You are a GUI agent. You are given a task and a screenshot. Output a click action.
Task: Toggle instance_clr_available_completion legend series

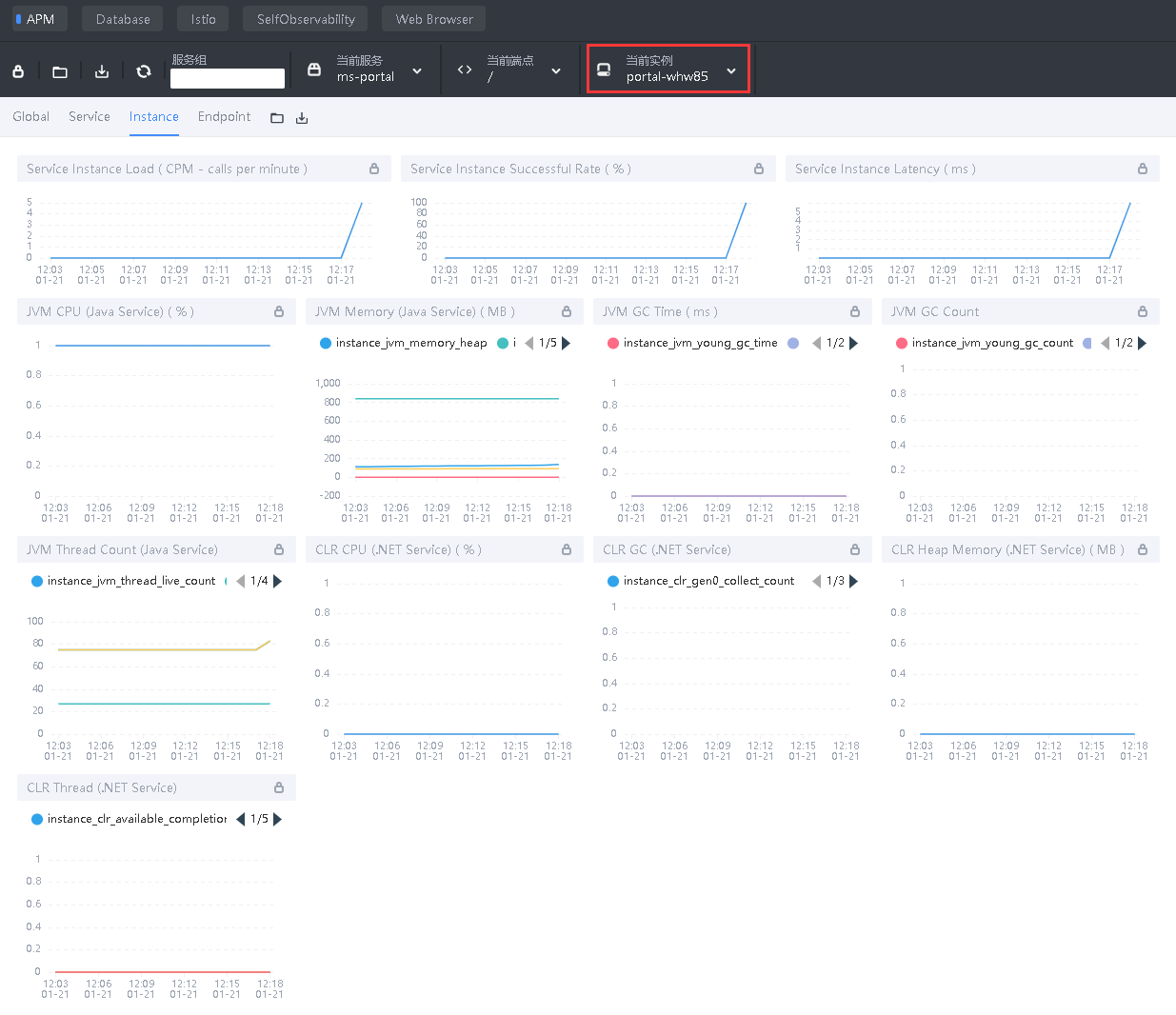pos(130,819)
